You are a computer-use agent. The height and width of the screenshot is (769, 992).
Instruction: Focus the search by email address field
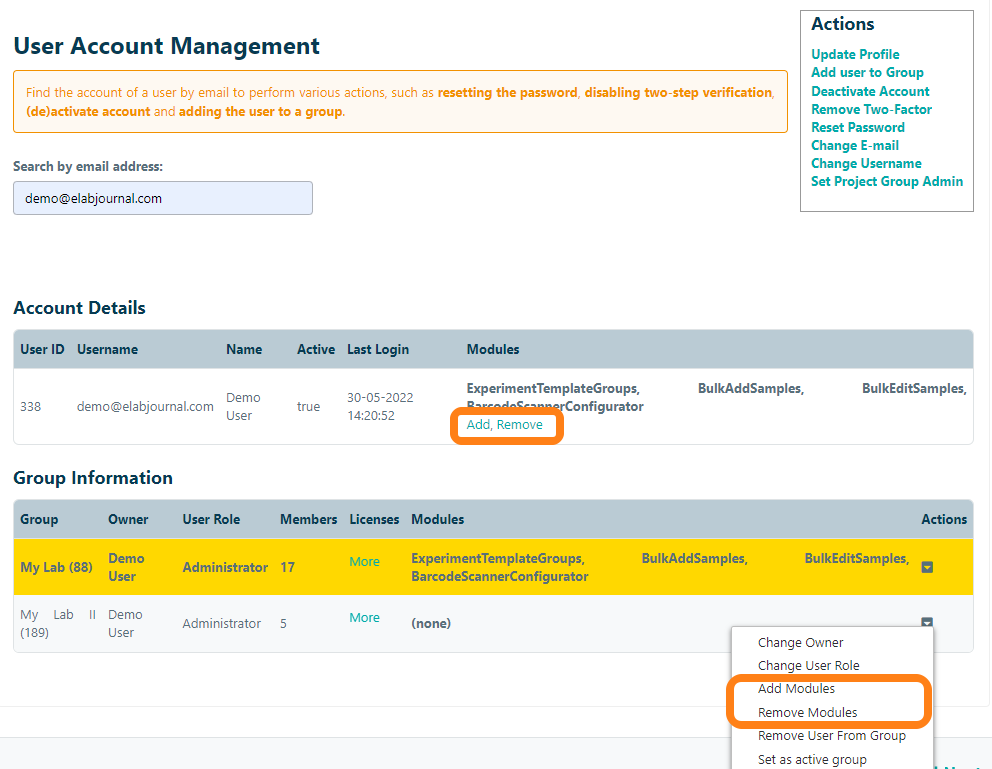163,198
